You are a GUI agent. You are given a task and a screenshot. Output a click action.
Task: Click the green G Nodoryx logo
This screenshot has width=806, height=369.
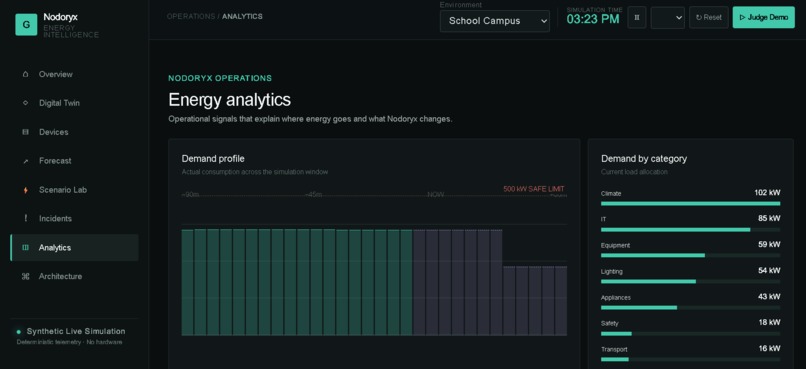(x=26, y=25)
